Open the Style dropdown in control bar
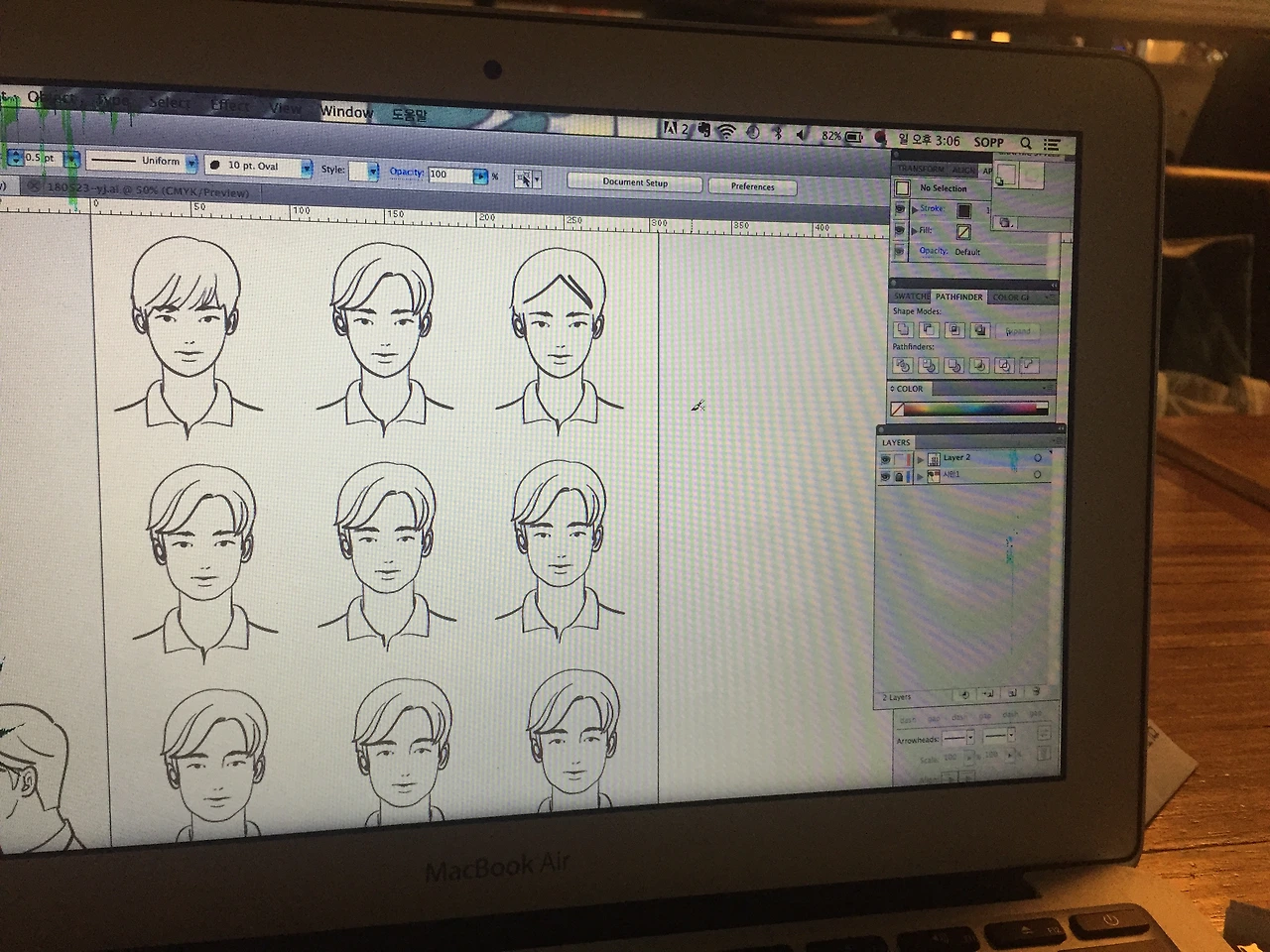This screenshot has height=952, width=1270. click(x=373, y=172)
